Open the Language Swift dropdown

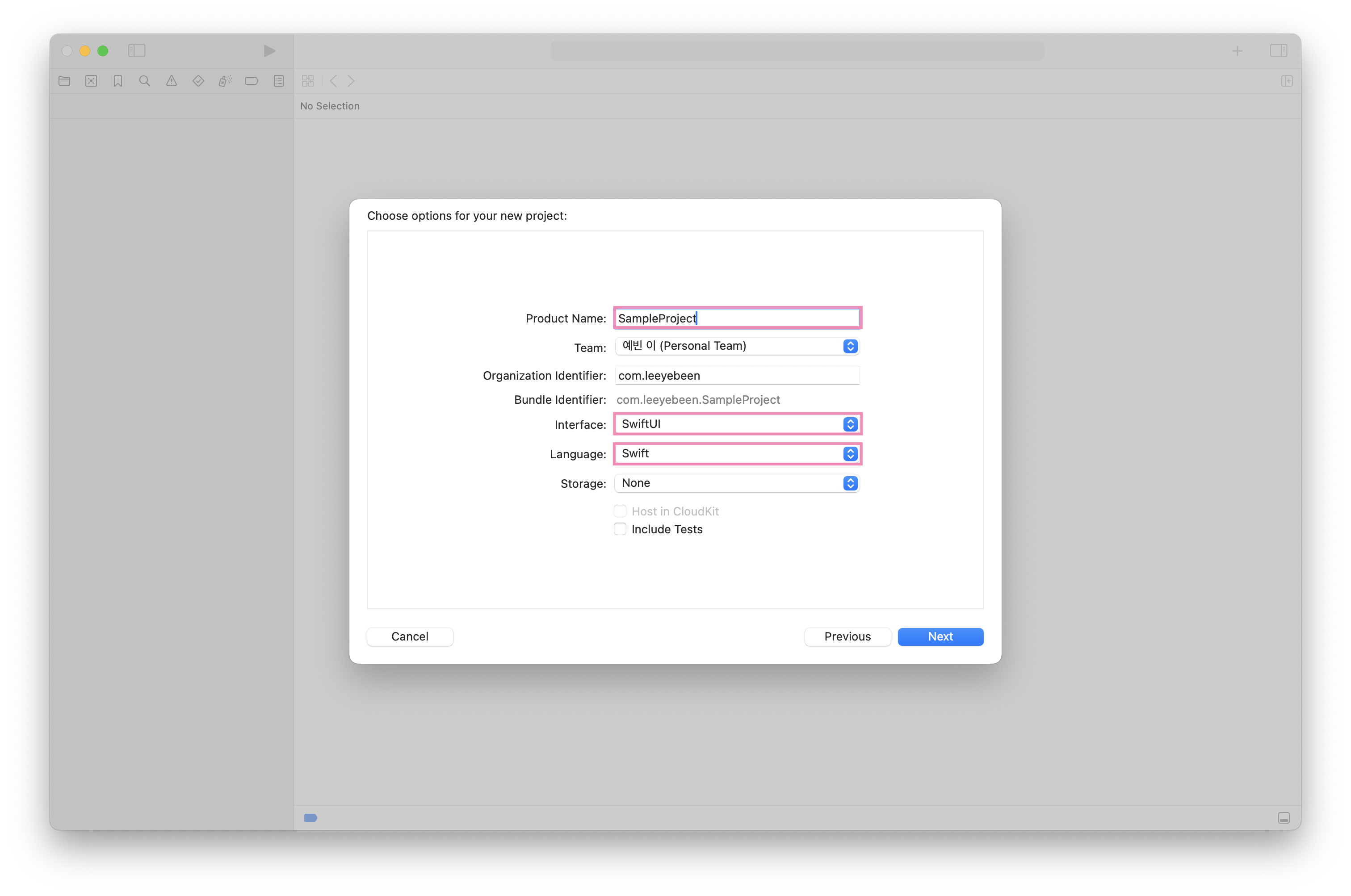pyautogui.click(x=737, y=454)
